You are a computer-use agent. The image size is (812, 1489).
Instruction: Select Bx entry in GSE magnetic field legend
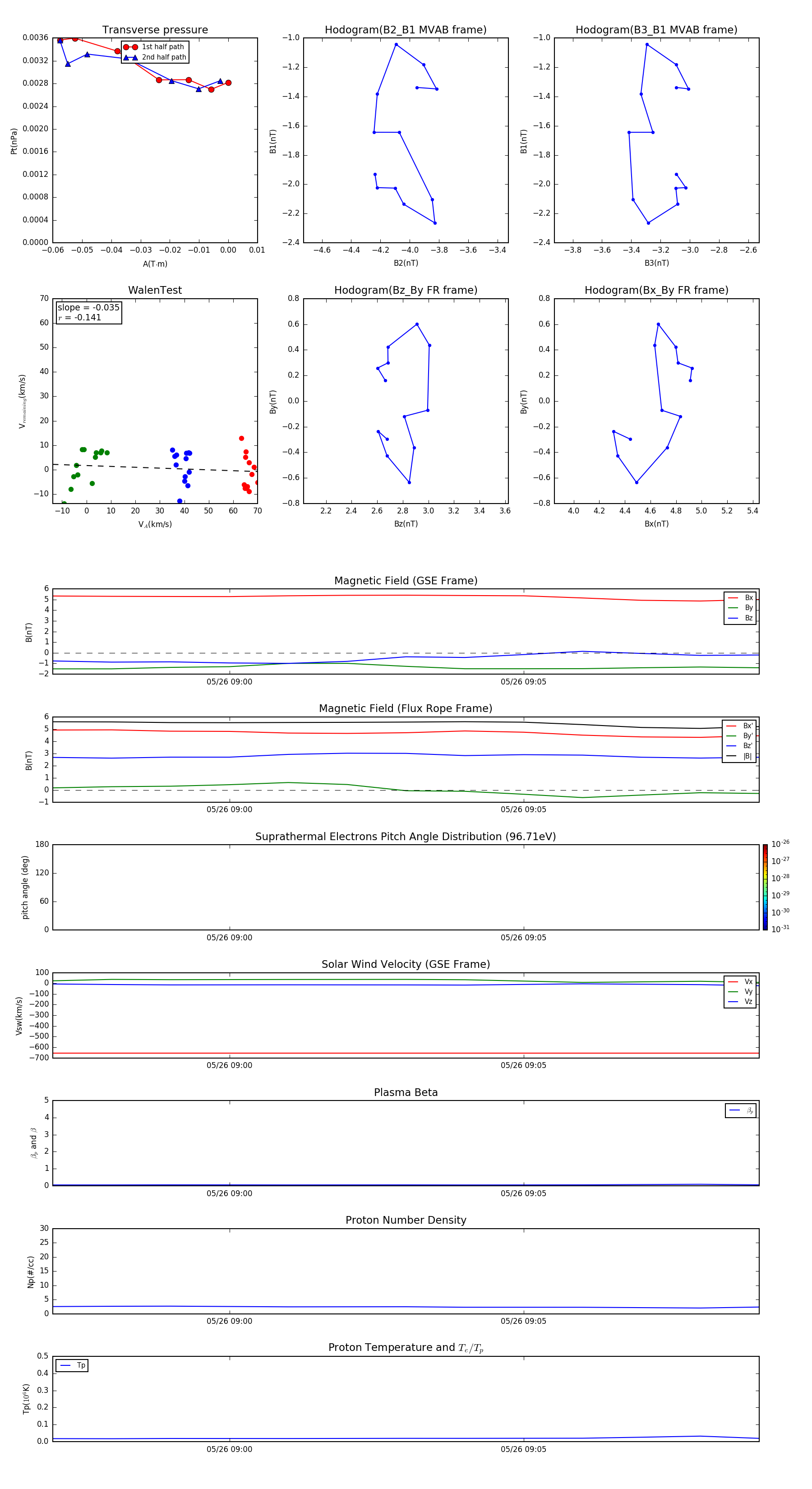pos(740,598)
